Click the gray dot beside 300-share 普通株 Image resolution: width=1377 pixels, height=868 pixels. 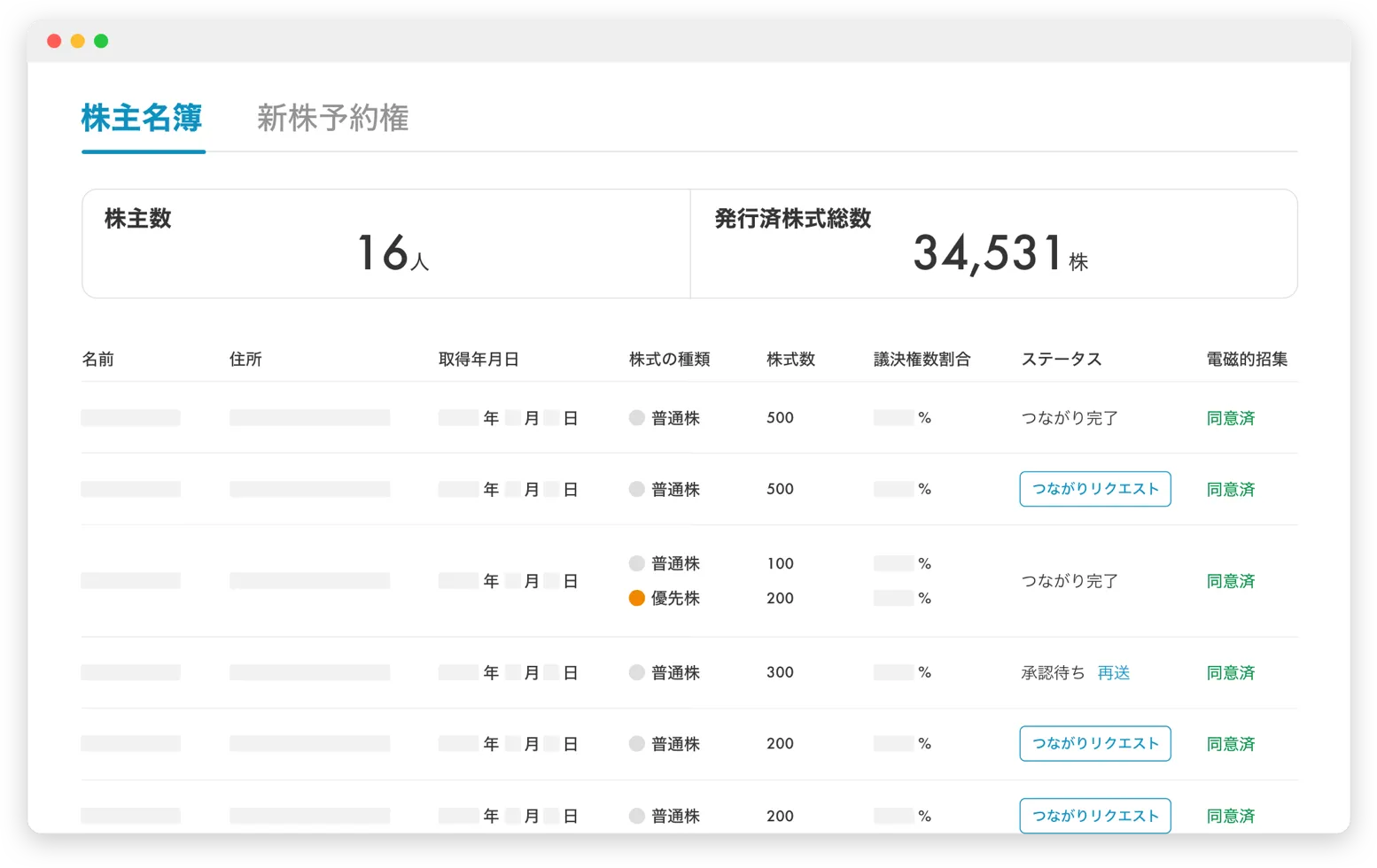[x=636, y=672]
